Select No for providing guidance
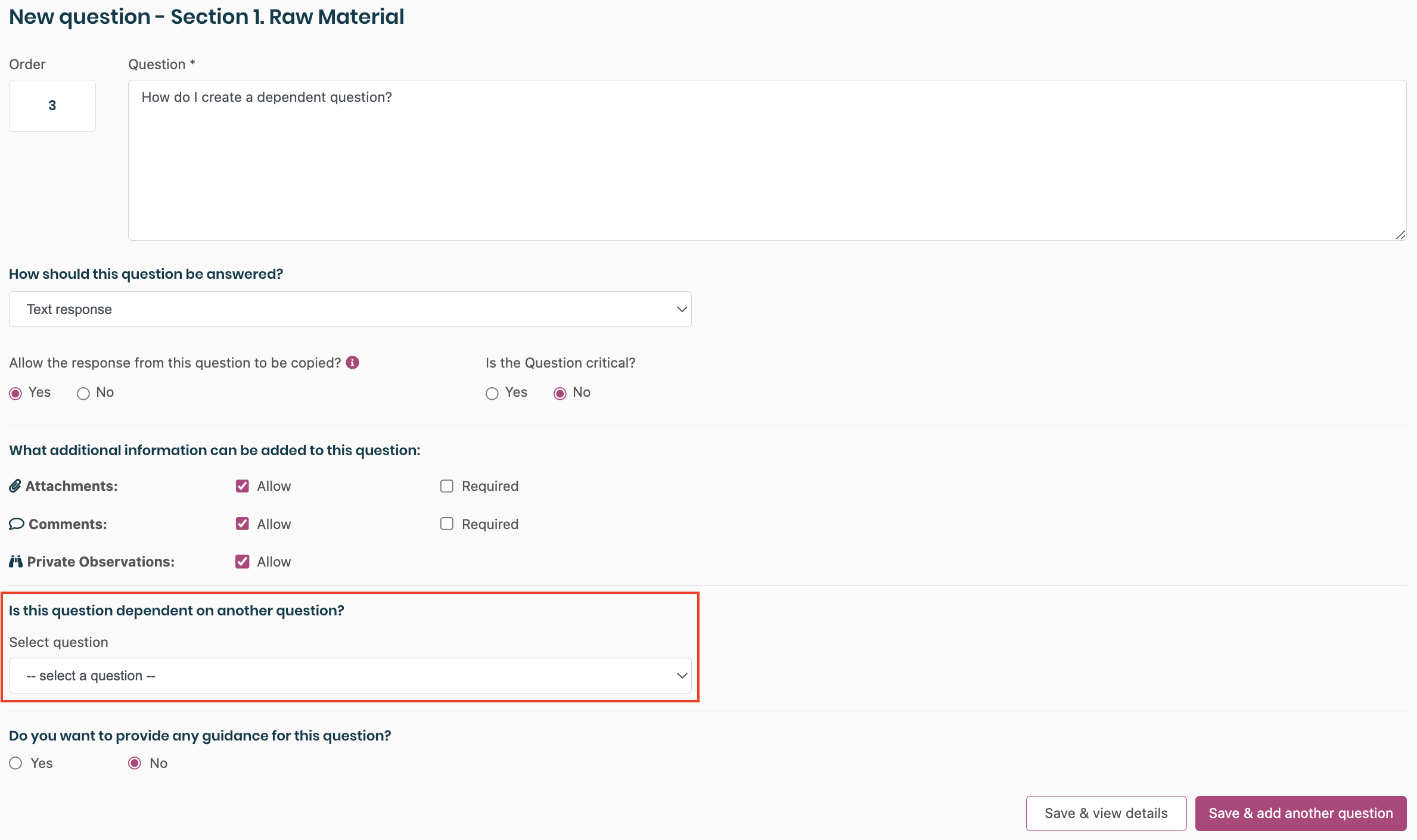This screenshot has height=840, width=1417. 135,763
